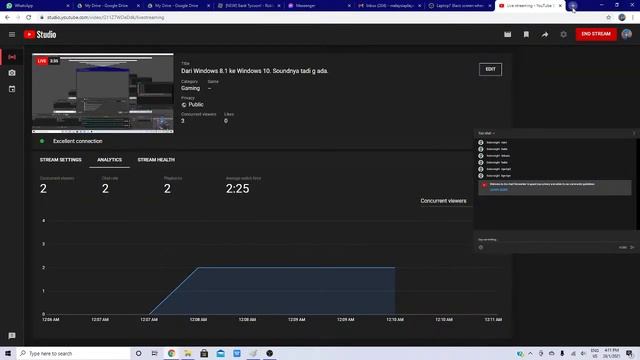Click the Learn more link in chat notice

tap(498, 190)
